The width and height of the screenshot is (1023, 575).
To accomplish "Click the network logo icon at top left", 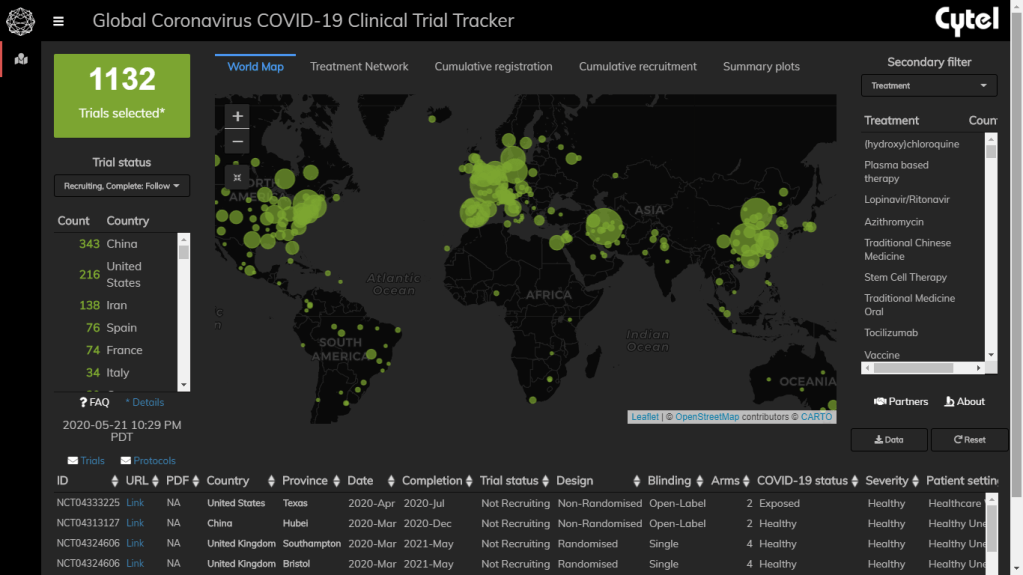I will click(20, 21).
